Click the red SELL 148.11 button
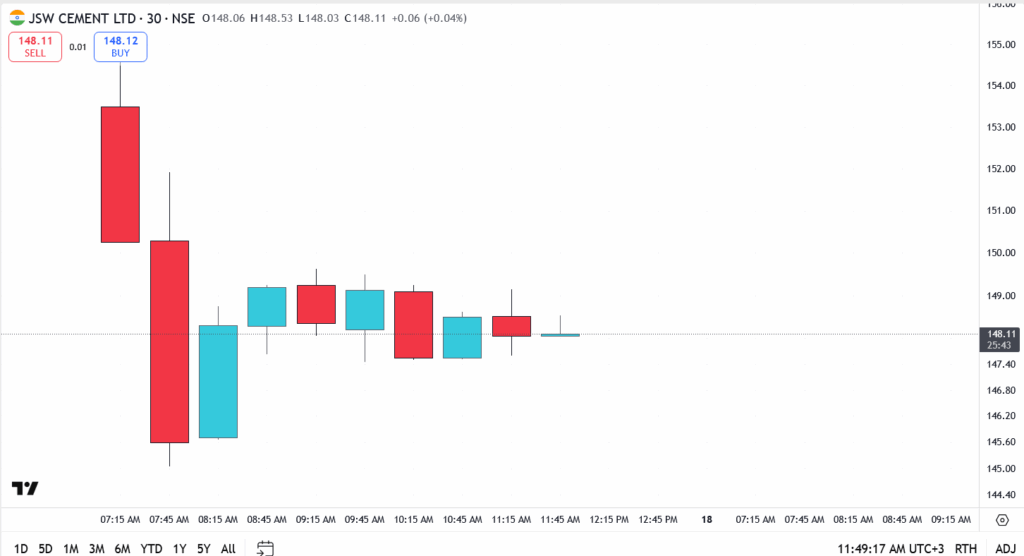This screenshot has width=1024, height=556. click(35, 46)
